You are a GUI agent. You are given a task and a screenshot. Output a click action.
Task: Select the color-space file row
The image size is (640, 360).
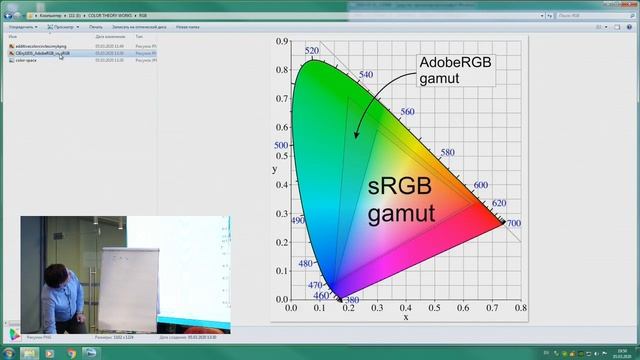[x=82, y=60]
